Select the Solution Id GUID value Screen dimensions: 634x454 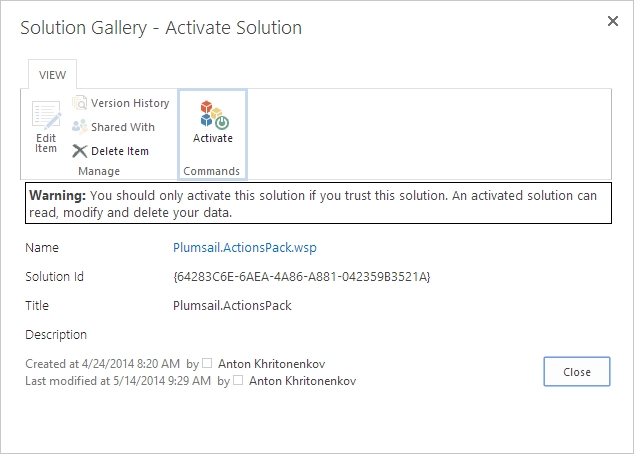pyautogui.click(x=302, y=277)
